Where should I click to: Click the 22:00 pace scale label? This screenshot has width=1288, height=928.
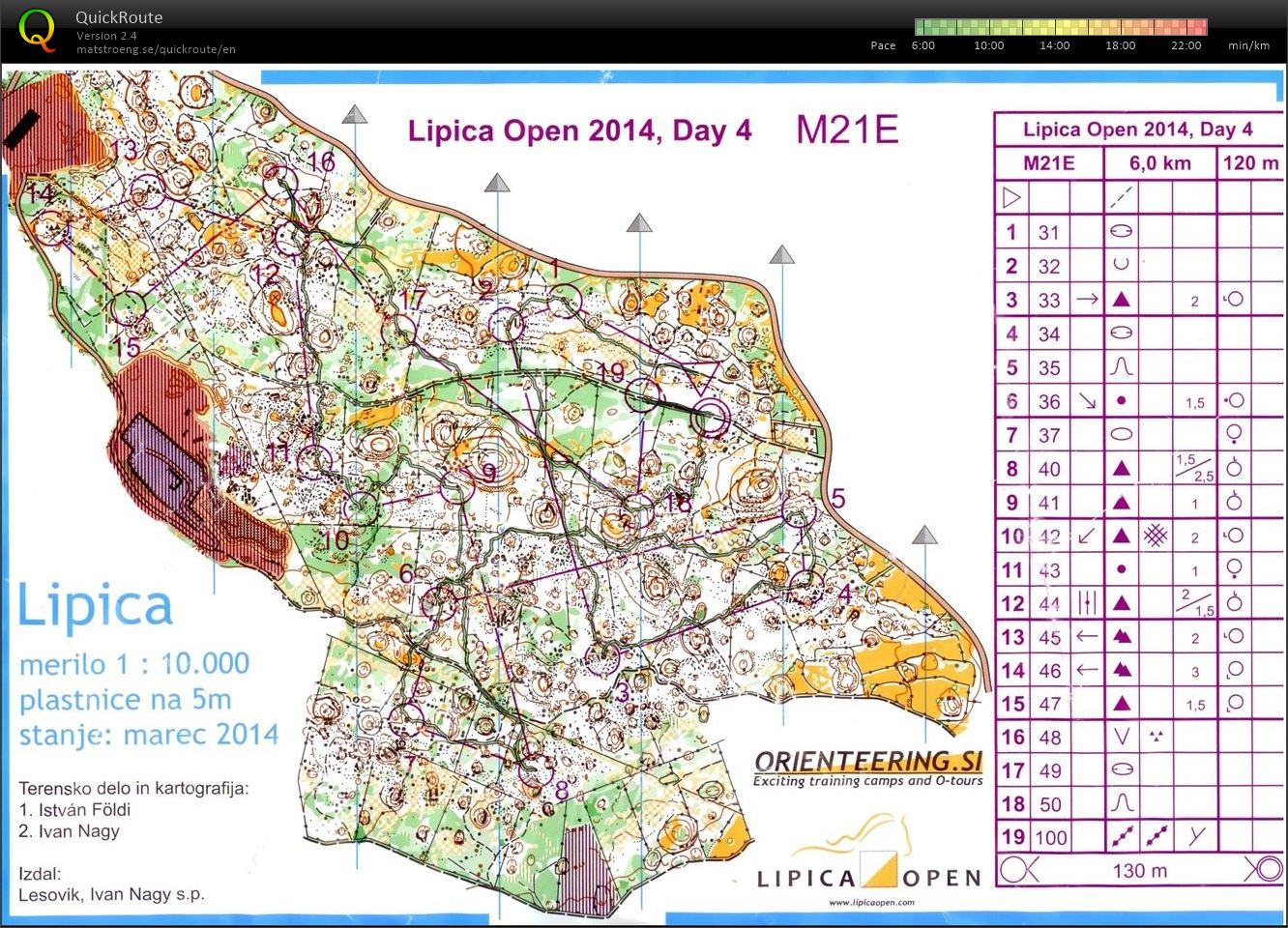click(1186, 45)
